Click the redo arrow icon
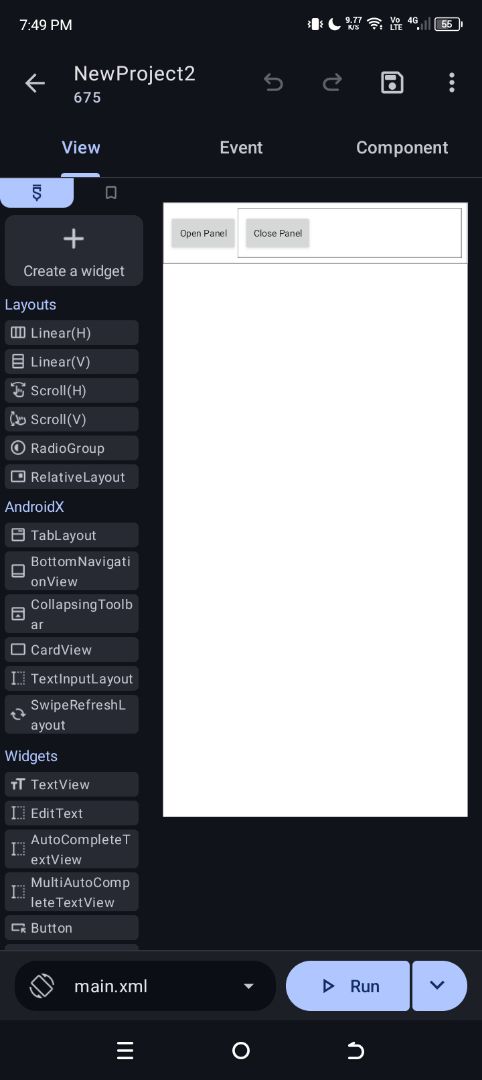The image size is (482, 1080). click(333, 83)
